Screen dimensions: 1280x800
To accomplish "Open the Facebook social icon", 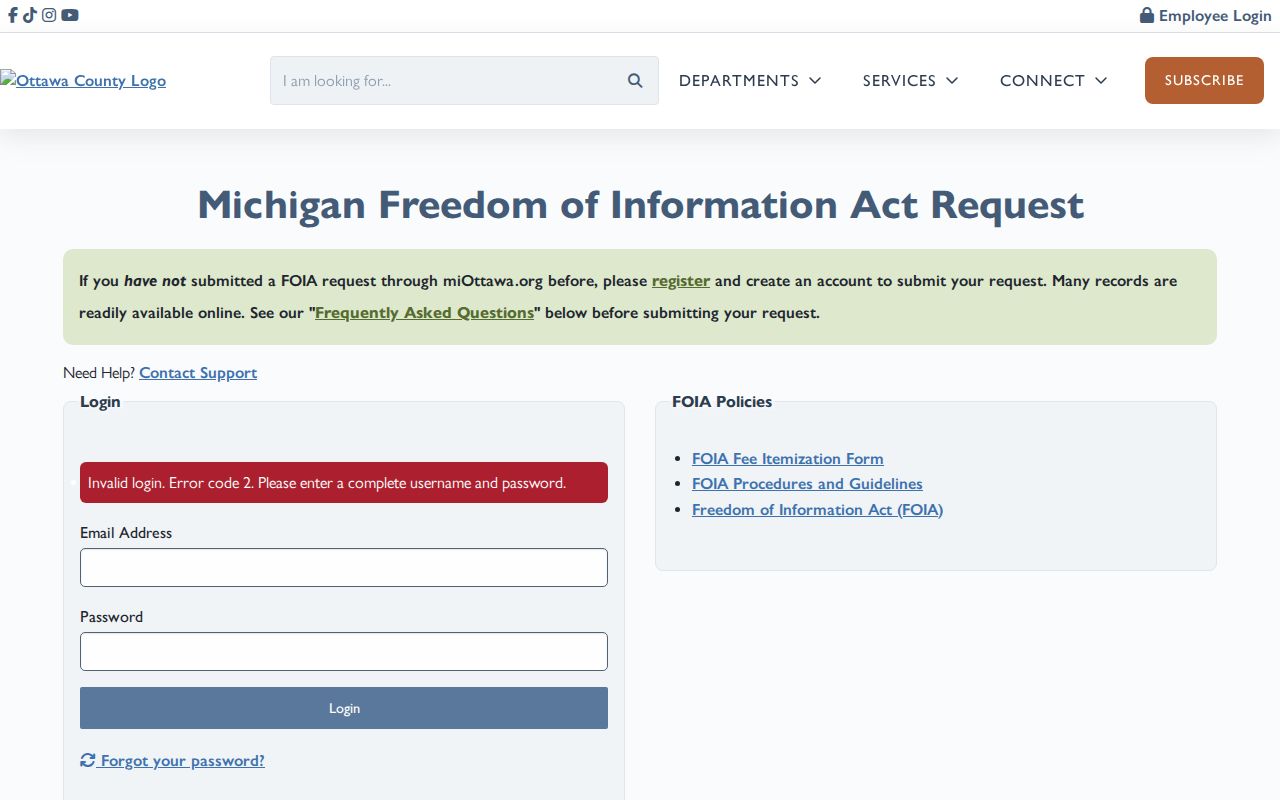I will [13, 15].
